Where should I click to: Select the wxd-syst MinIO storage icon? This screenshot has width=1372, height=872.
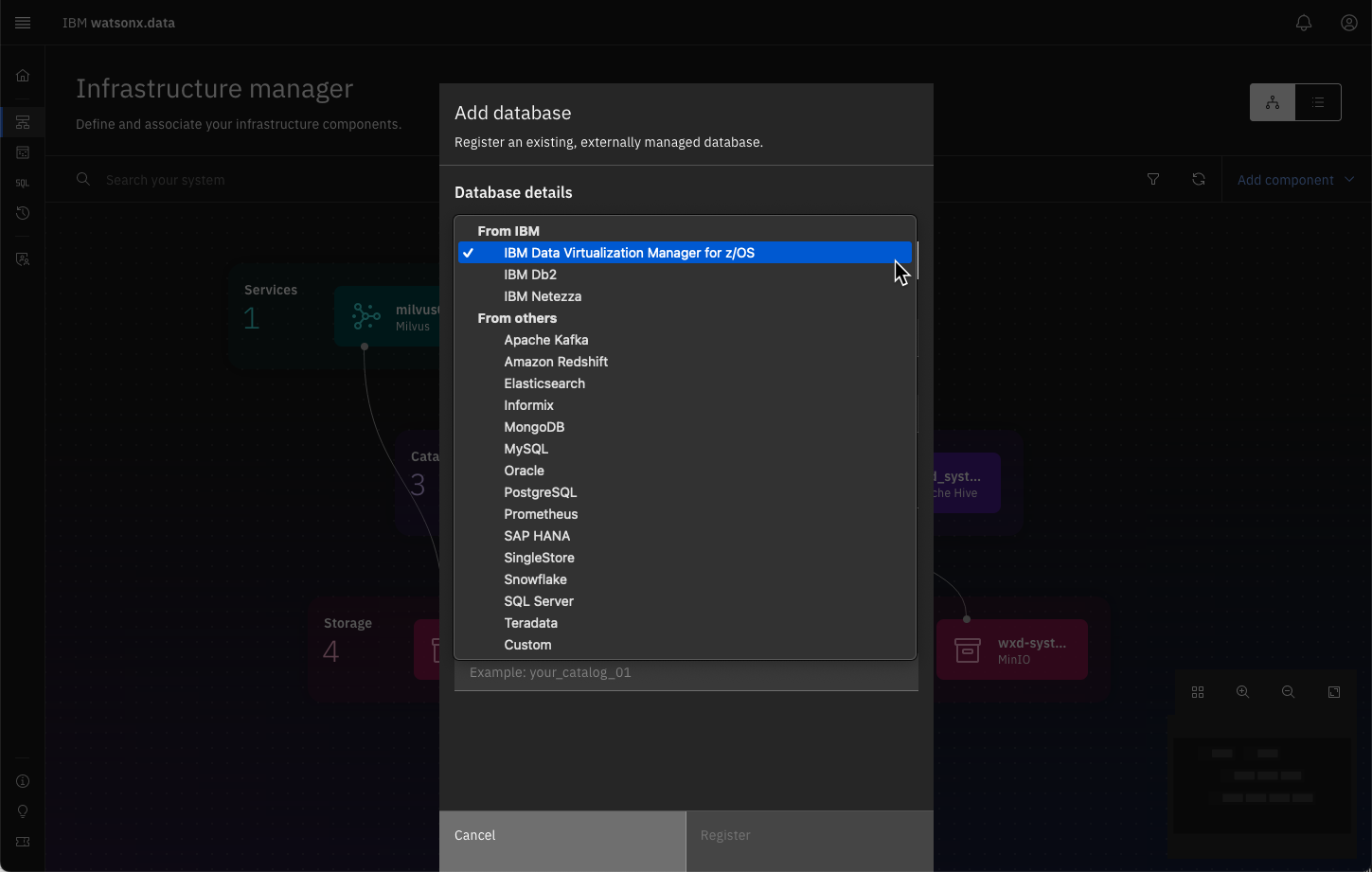pyautogui.click(x=968, y=650)
